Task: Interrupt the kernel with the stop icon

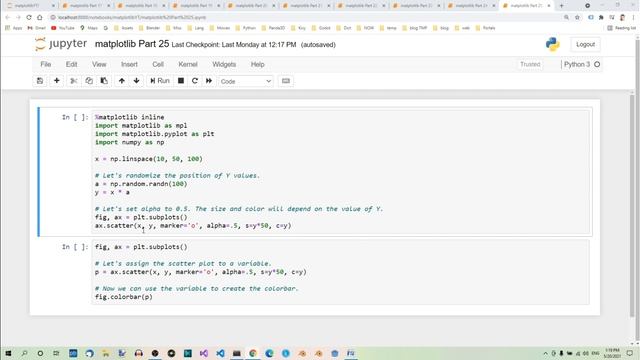Action: click(x=181, y=81)
